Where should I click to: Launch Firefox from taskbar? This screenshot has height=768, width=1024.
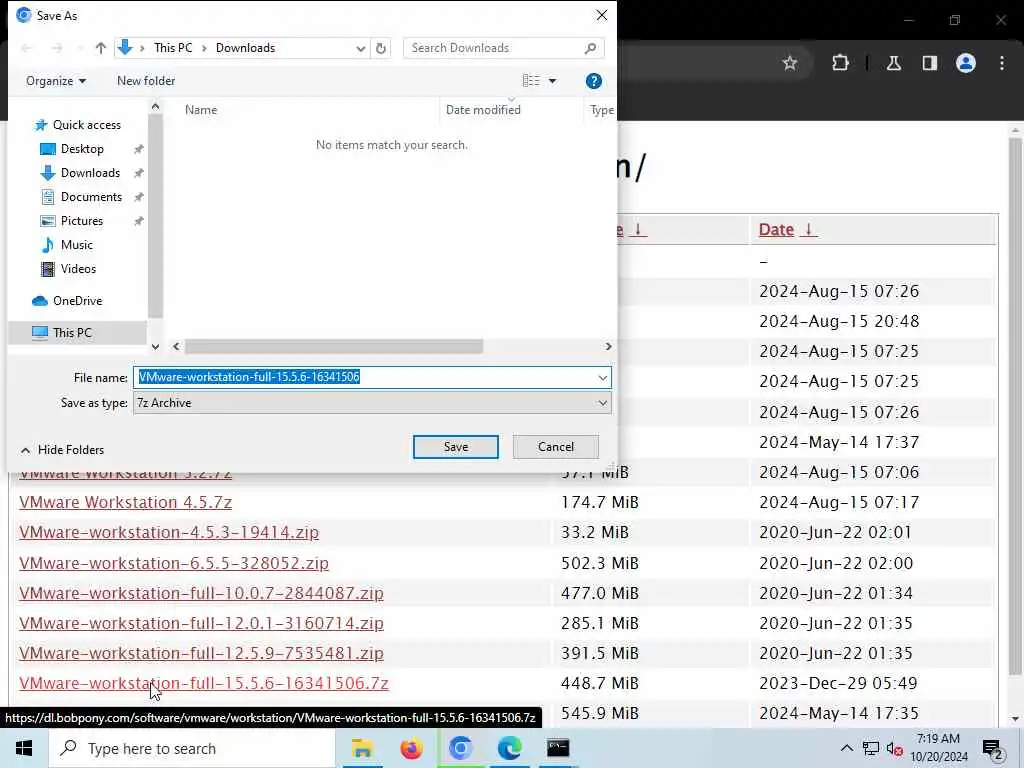(411, 748)
